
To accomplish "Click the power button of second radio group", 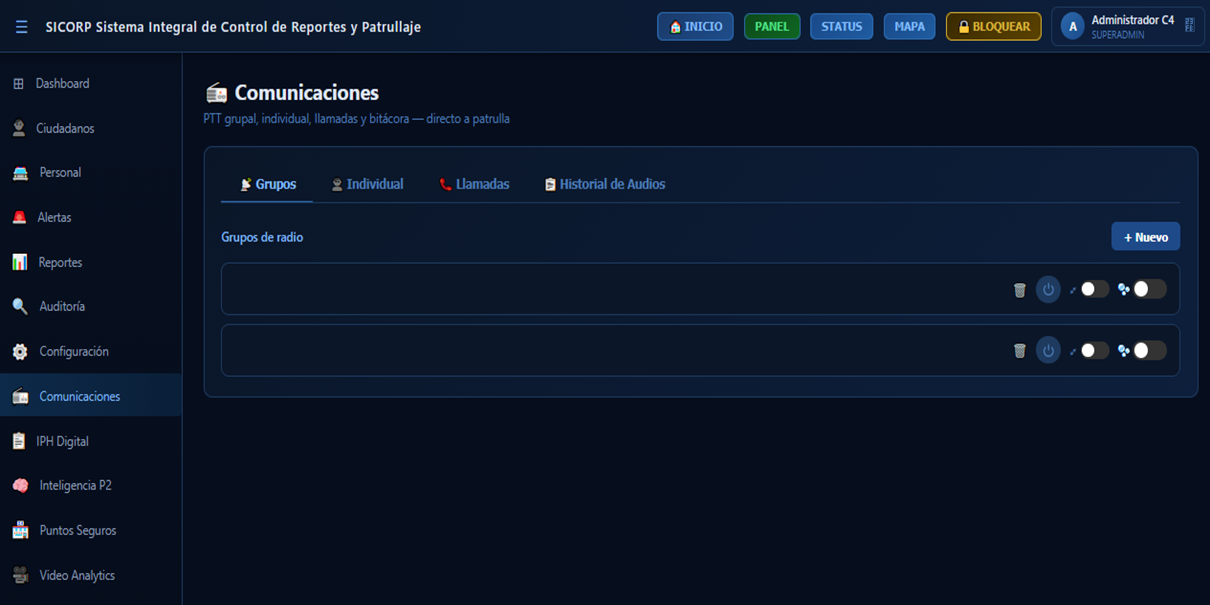I will [x=1048, y=351].
